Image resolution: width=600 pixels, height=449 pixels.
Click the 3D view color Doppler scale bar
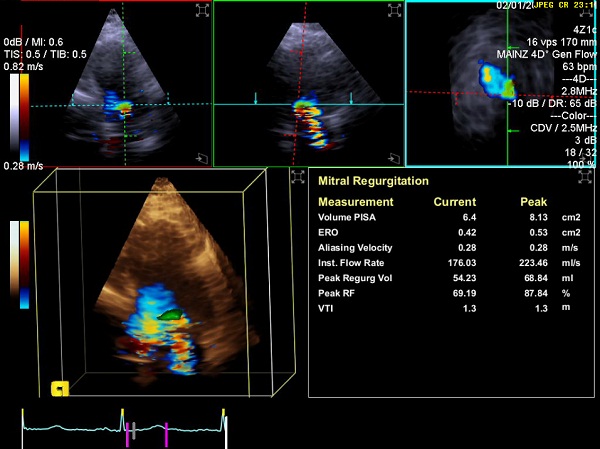pyautogui.click(x=24, y=265)
